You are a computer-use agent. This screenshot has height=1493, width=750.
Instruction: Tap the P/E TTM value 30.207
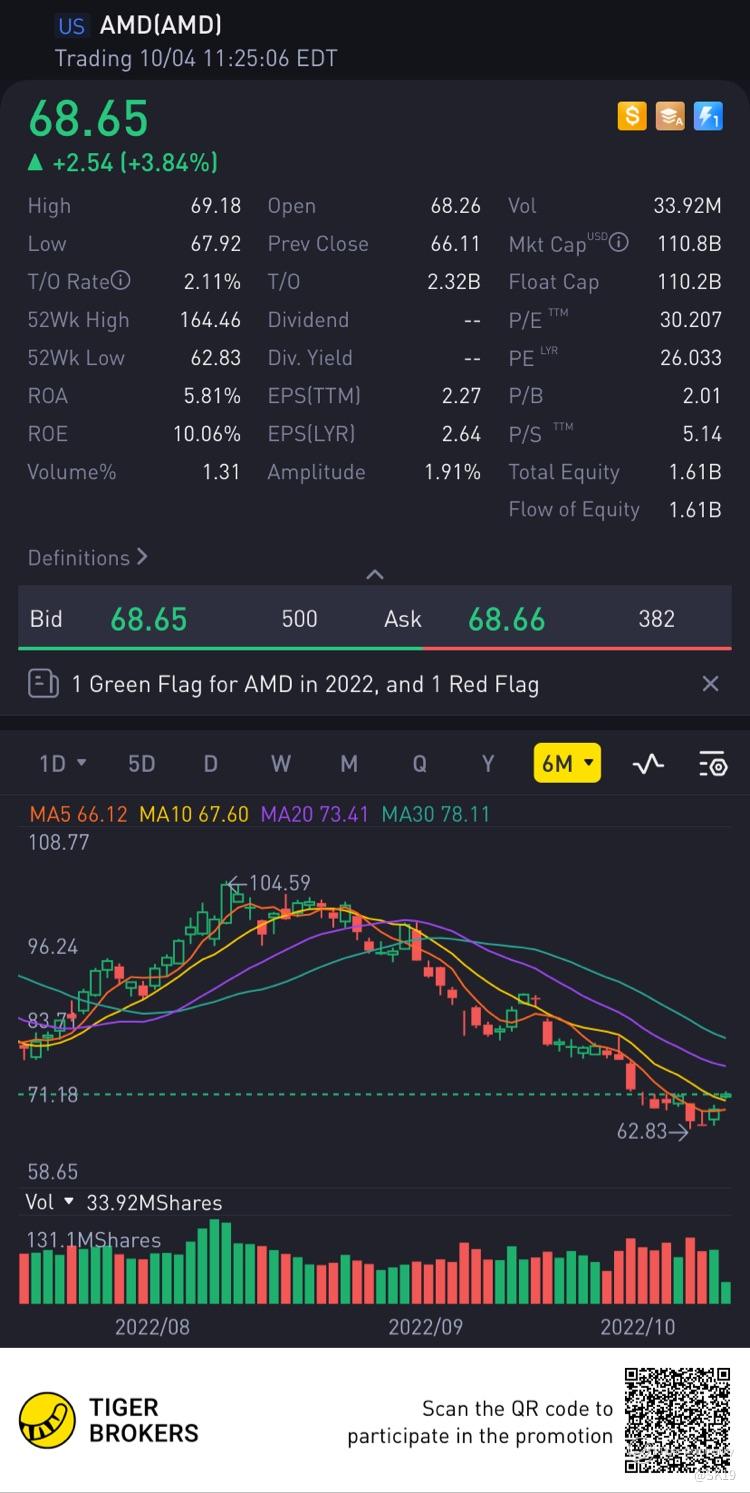pos(691,320)
